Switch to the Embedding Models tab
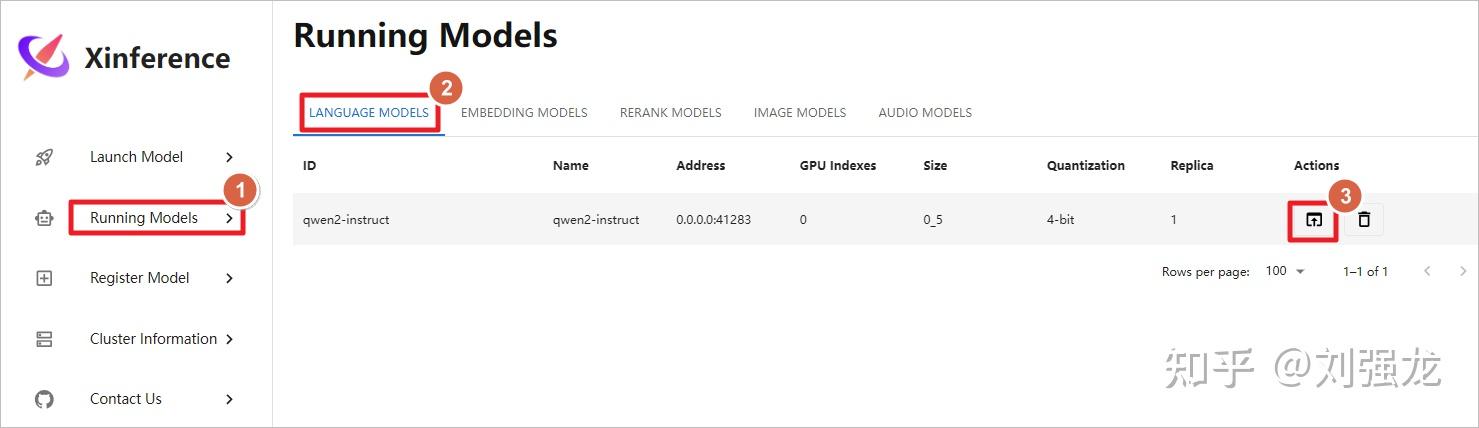The height and width of the screenshot is (428, 1479). [524, 113]
